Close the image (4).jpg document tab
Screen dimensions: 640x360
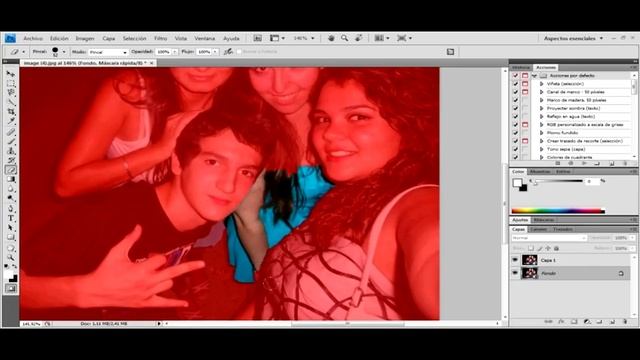[x=151, y=63]
